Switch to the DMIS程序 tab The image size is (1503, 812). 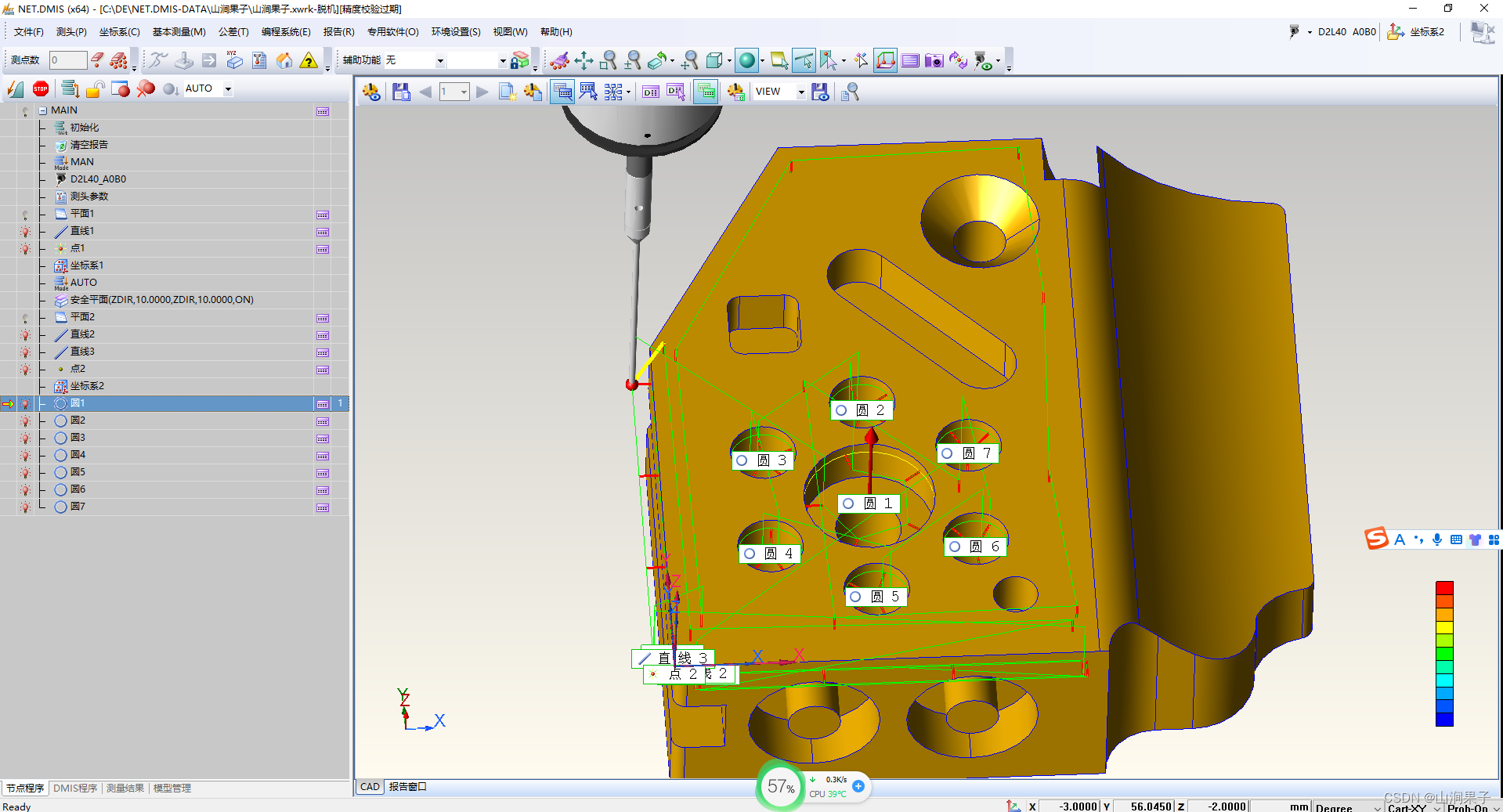pos(75,788)
